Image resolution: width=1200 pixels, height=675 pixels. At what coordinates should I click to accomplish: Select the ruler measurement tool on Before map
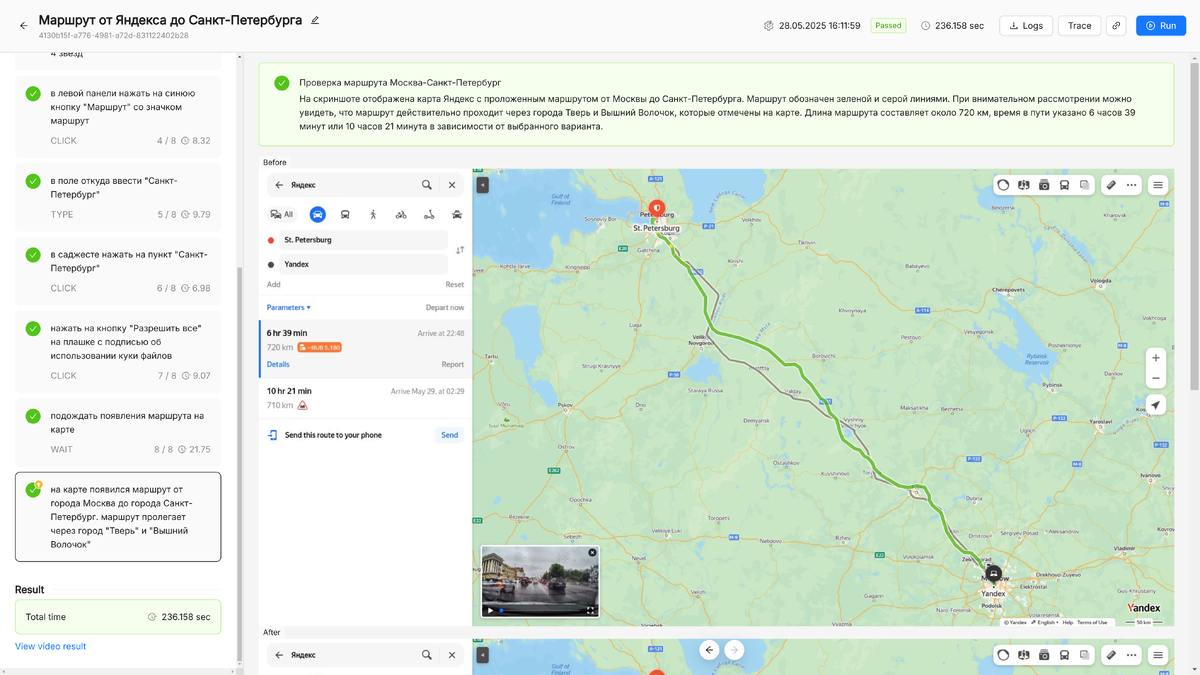(x=1111, y=185)
